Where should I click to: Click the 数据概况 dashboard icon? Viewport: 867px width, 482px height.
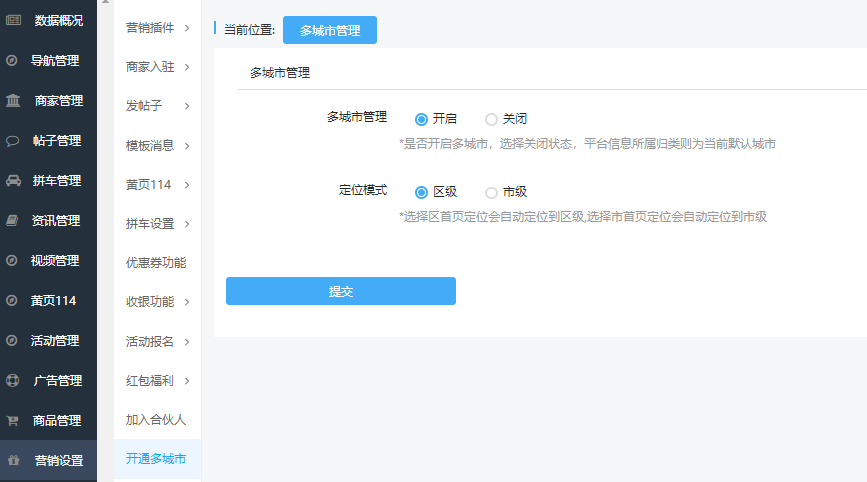coord(13,20)
